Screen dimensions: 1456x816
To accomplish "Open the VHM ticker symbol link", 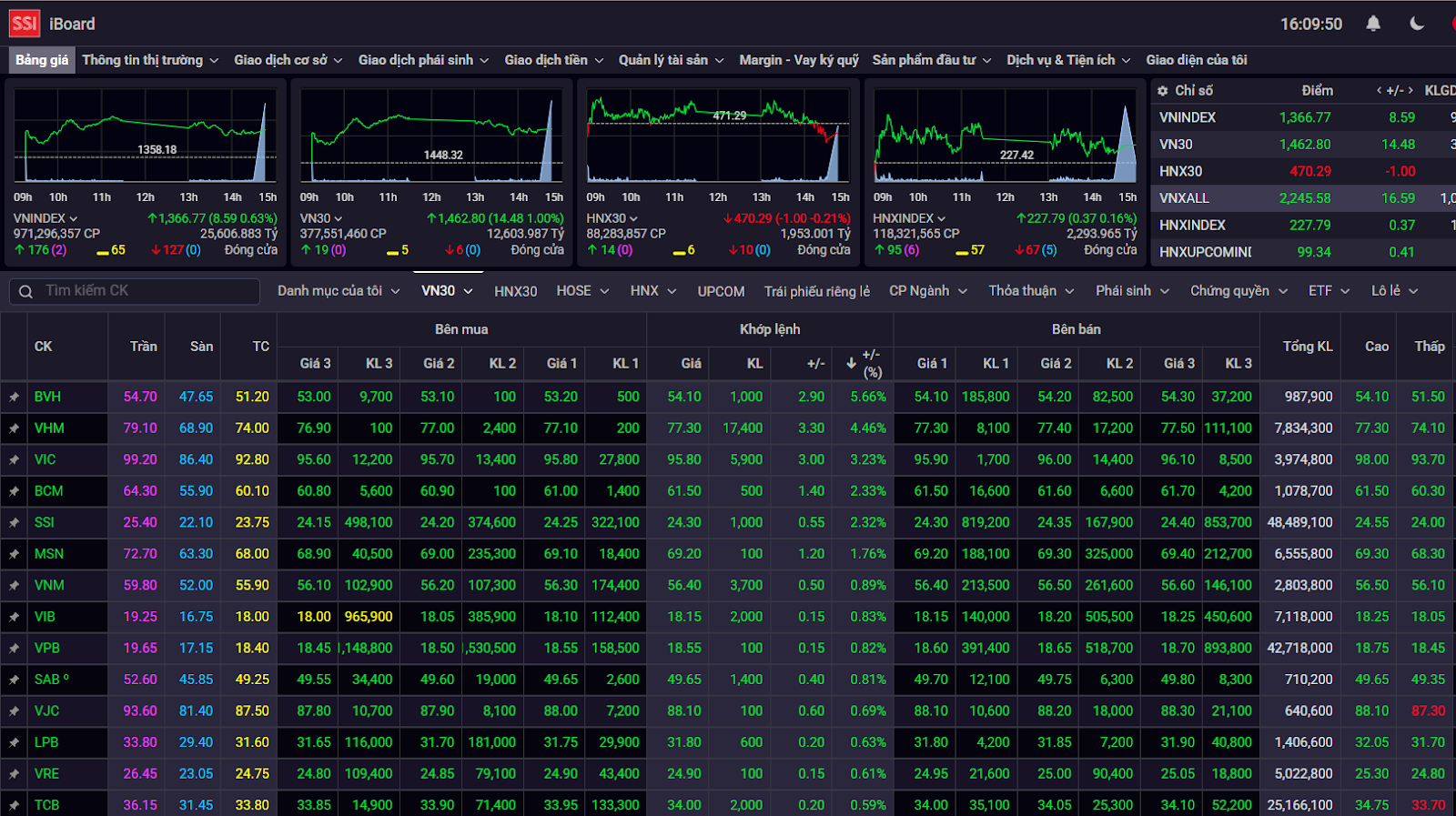I will [x=49, y=428].
